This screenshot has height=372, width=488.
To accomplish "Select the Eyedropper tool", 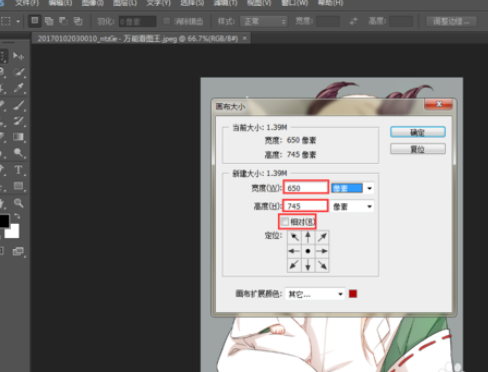I will [19, 88].
